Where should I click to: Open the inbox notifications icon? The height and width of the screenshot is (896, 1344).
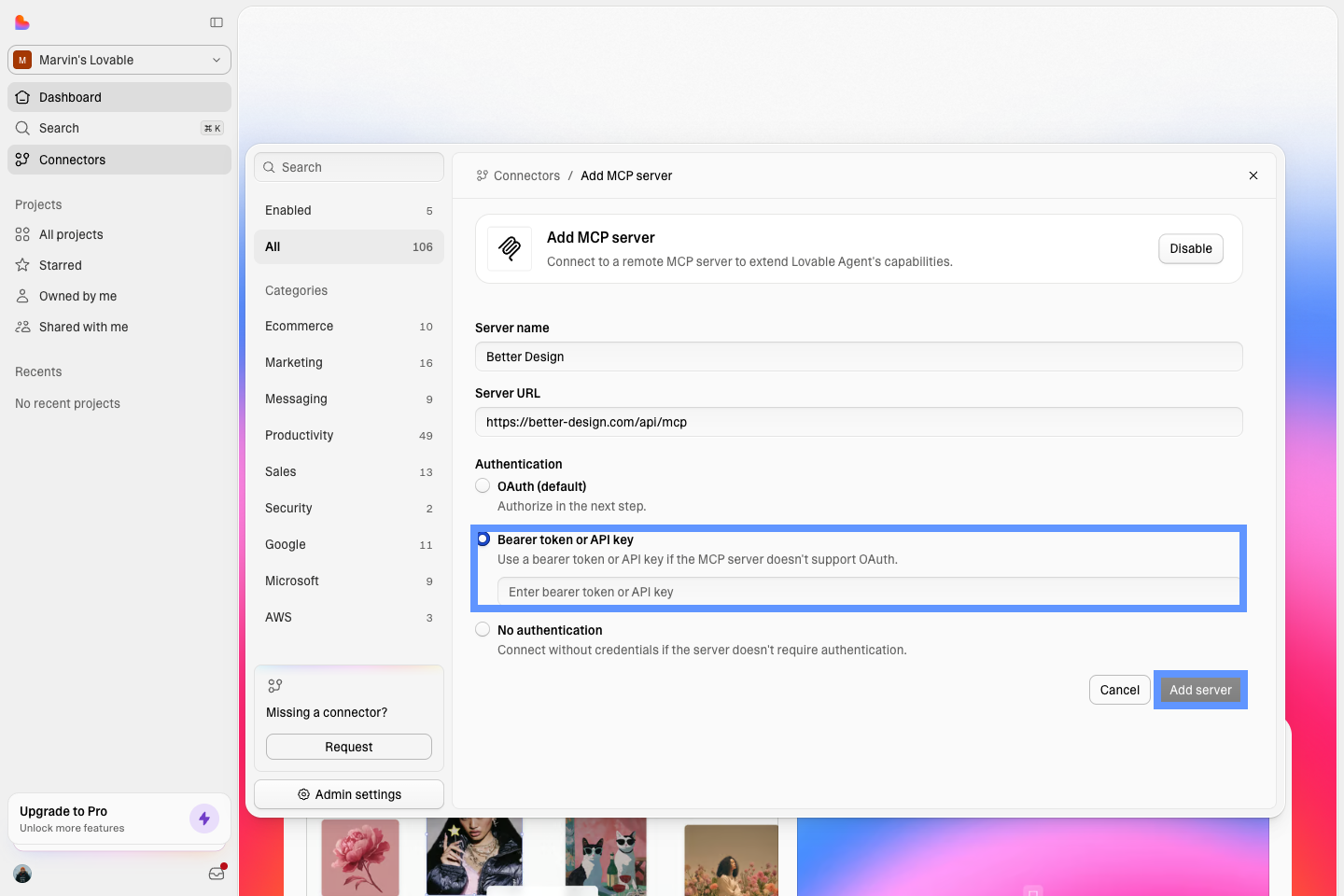(217, 874)
